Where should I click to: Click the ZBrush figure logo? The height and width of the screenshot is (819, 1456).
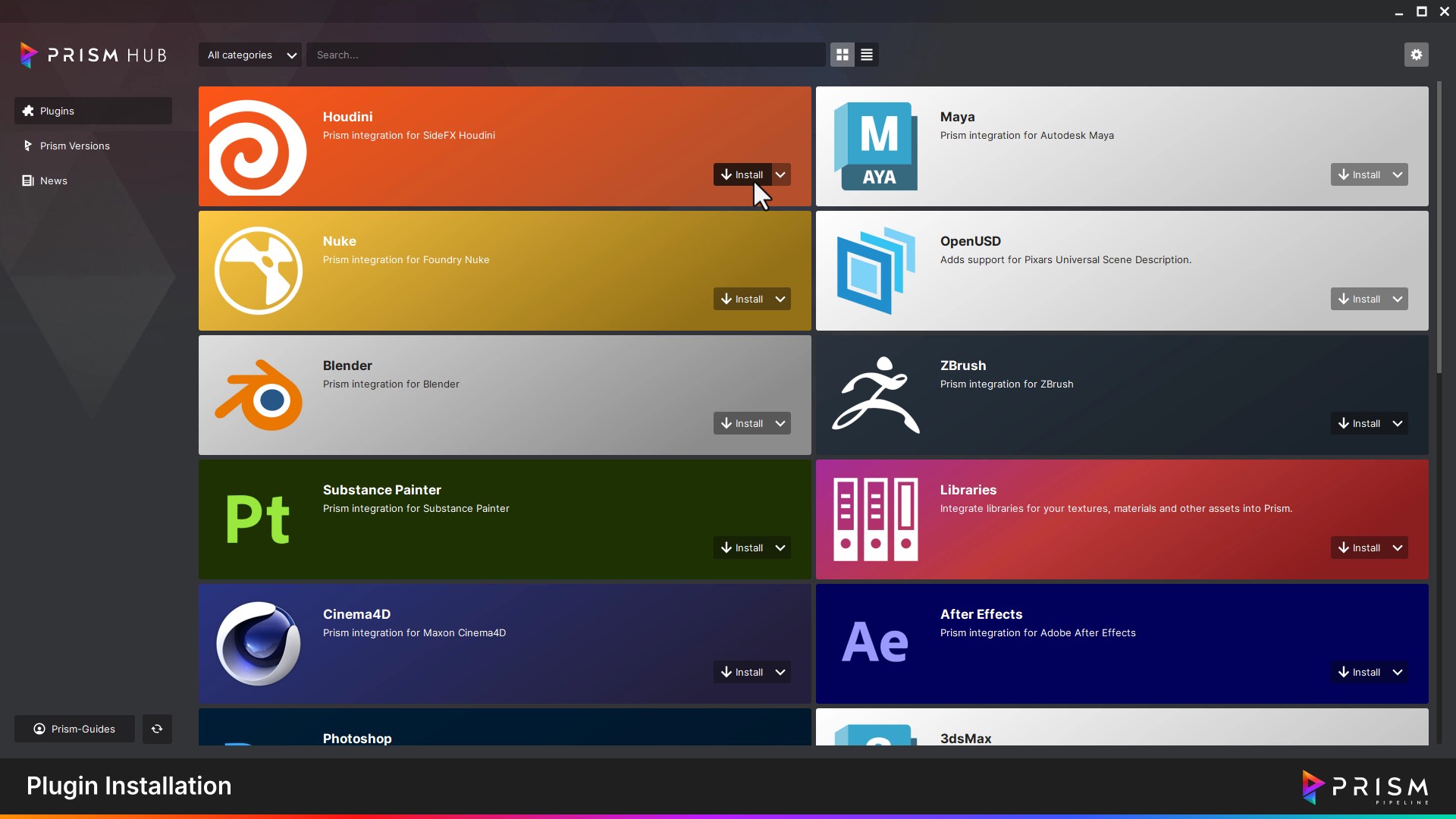pyautogui.click(x=876, y=395)
